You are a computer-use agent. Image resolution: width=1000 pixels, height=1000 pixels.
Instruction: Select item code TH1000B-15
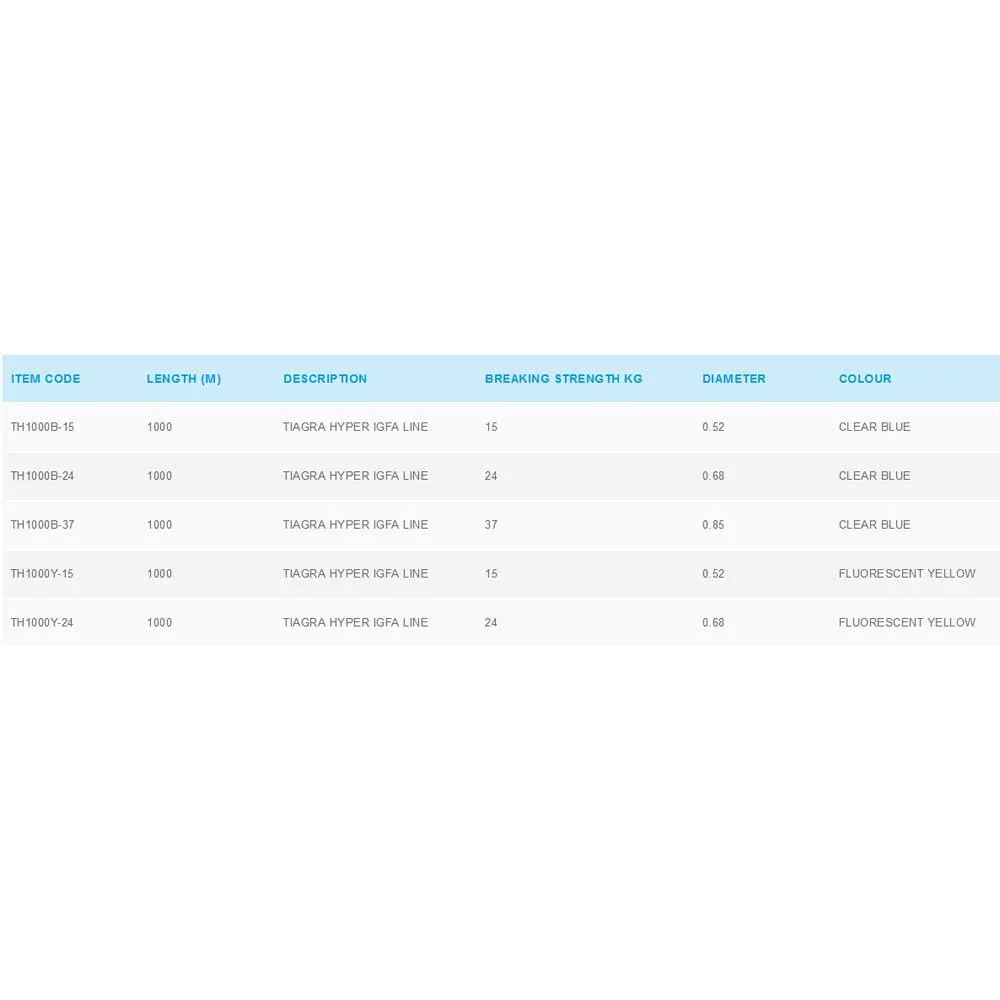[x=43, y=427]
